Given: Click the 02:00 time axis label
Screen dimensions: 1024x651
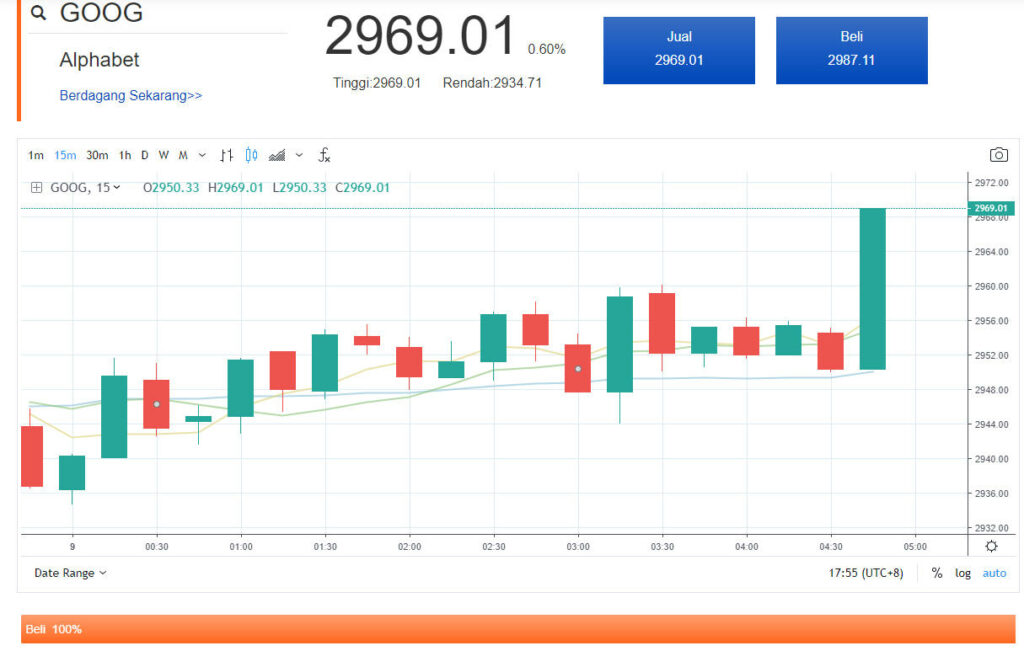Looking at the screenshot, I should point(409,547).
